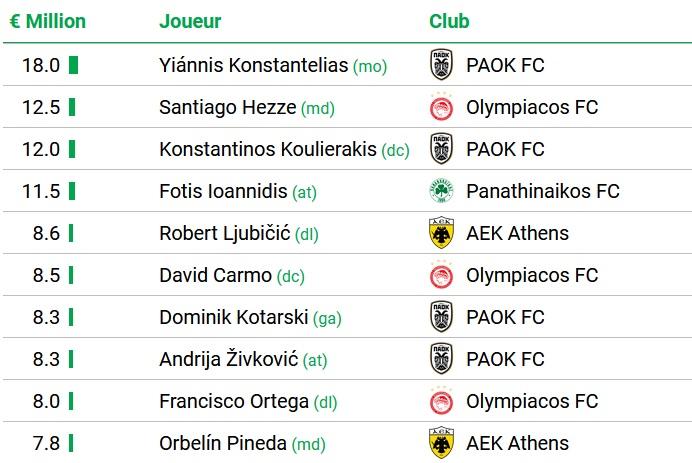
Task: Click Olympiacos crest in Francisco Ortega row
Action: click(441, 401)
